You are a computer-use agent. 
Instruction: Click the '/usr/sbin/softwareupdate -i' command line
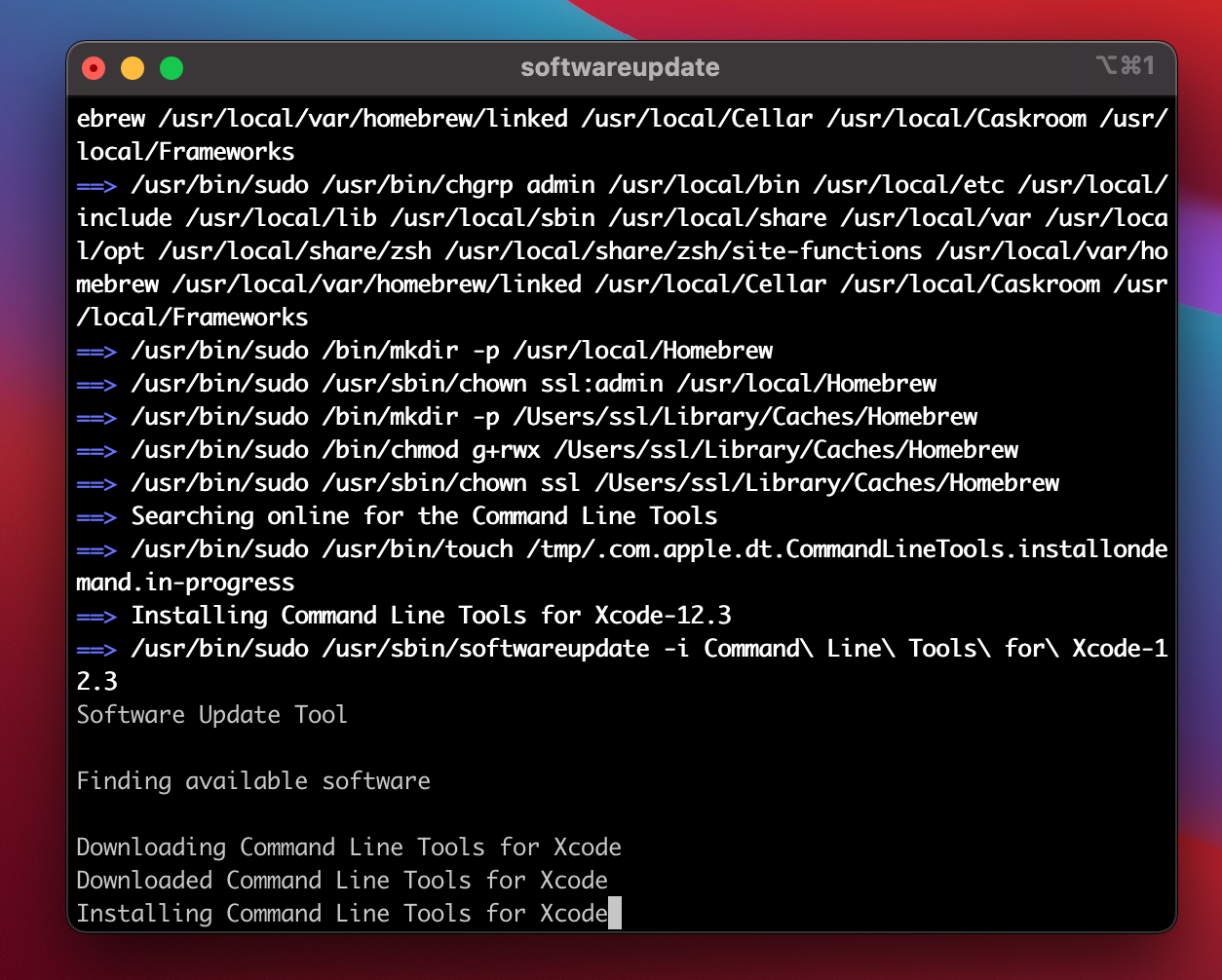pyautogui.click(x=649, y=649)
